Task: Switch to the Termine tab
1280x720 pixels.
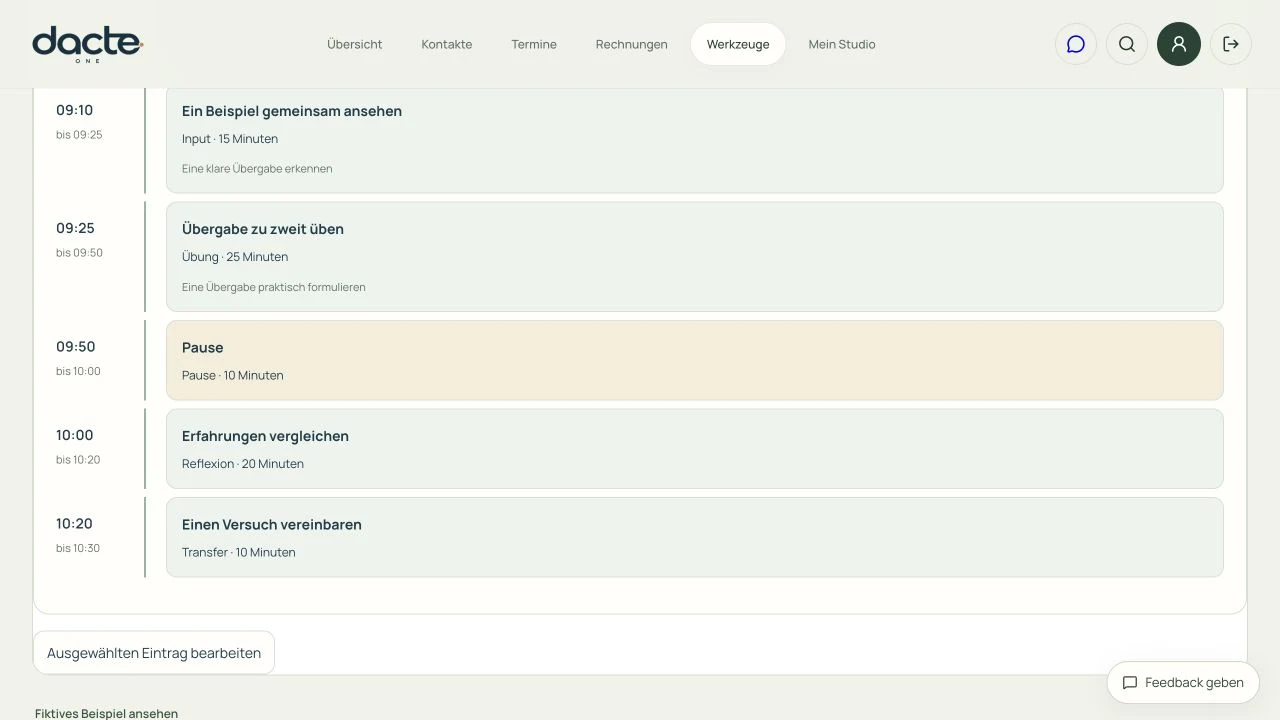Action: coord(534,44)
